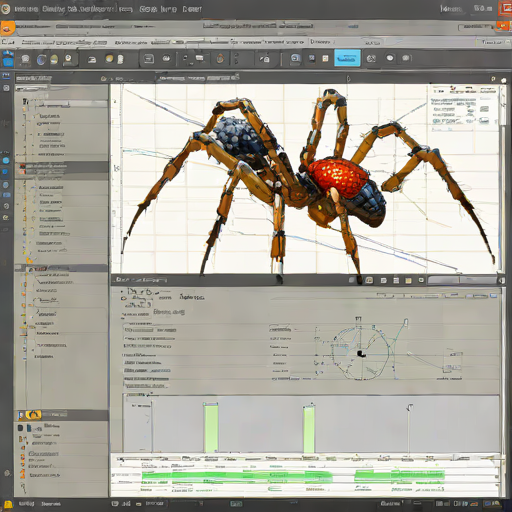
Task: Click the white speech-bubble icon in the main toolbar
Action: pyautogui.click(x=390, y=58)
